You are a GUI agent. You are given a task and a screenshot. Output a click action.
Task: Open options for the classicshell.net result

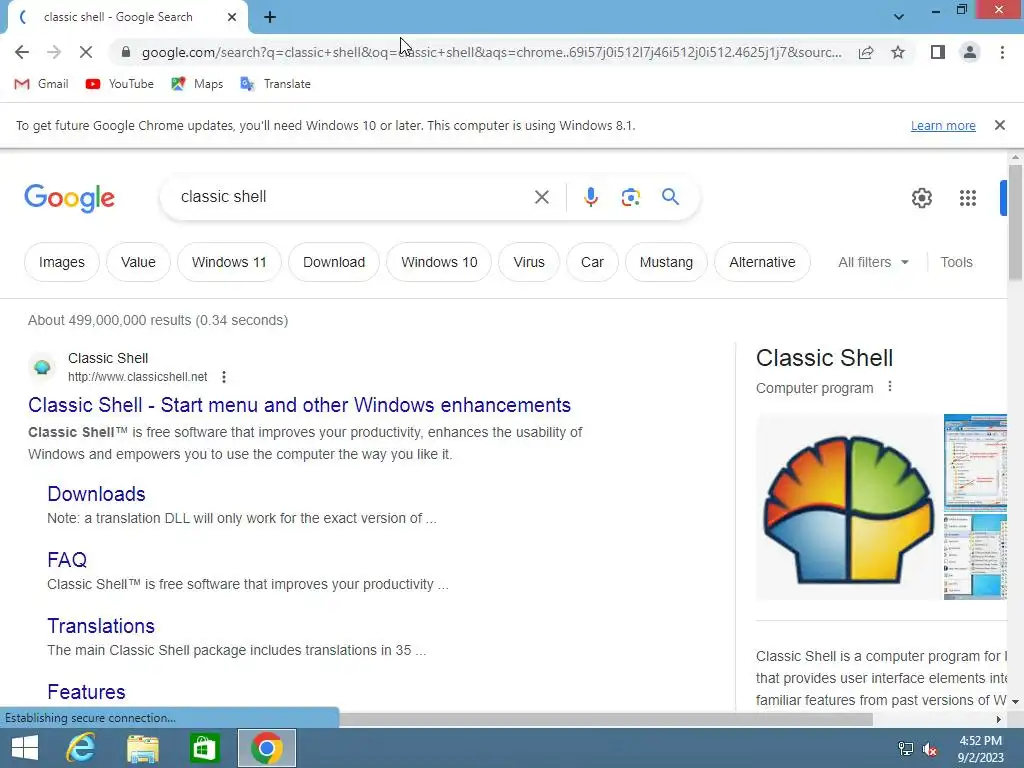click(x=224, y=377)
